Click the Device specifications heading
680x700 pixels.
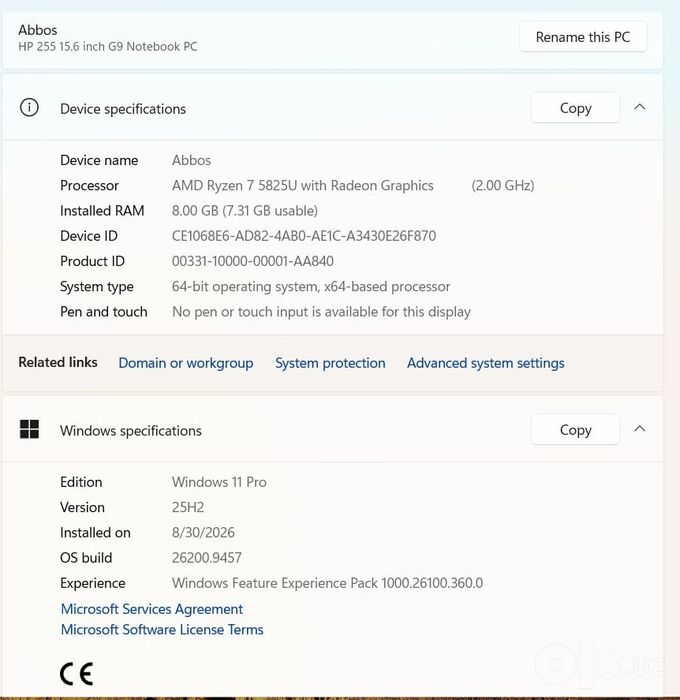coord(123,109)
